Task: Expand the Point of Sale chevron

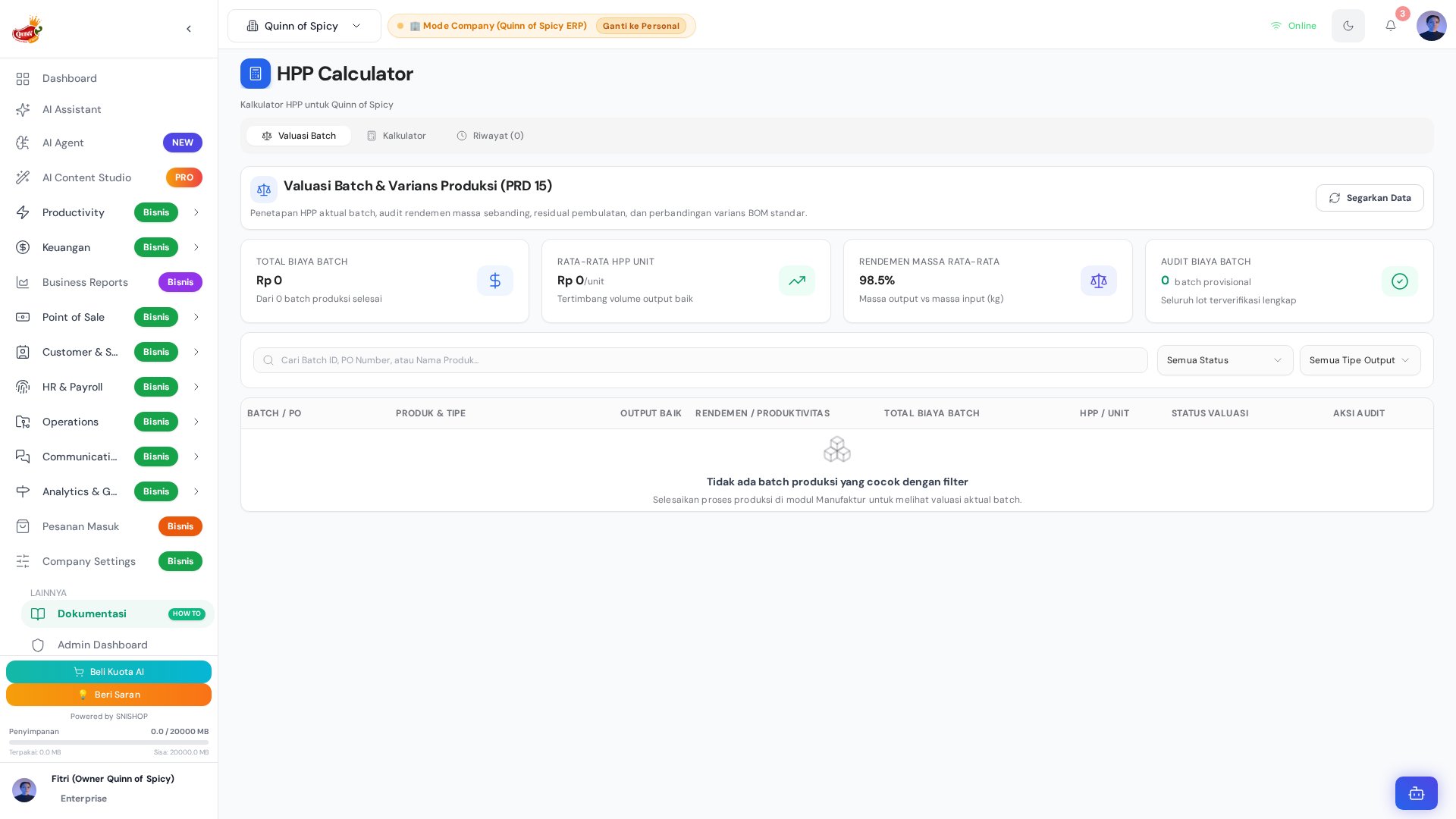Action: click(x=196, y=317)
